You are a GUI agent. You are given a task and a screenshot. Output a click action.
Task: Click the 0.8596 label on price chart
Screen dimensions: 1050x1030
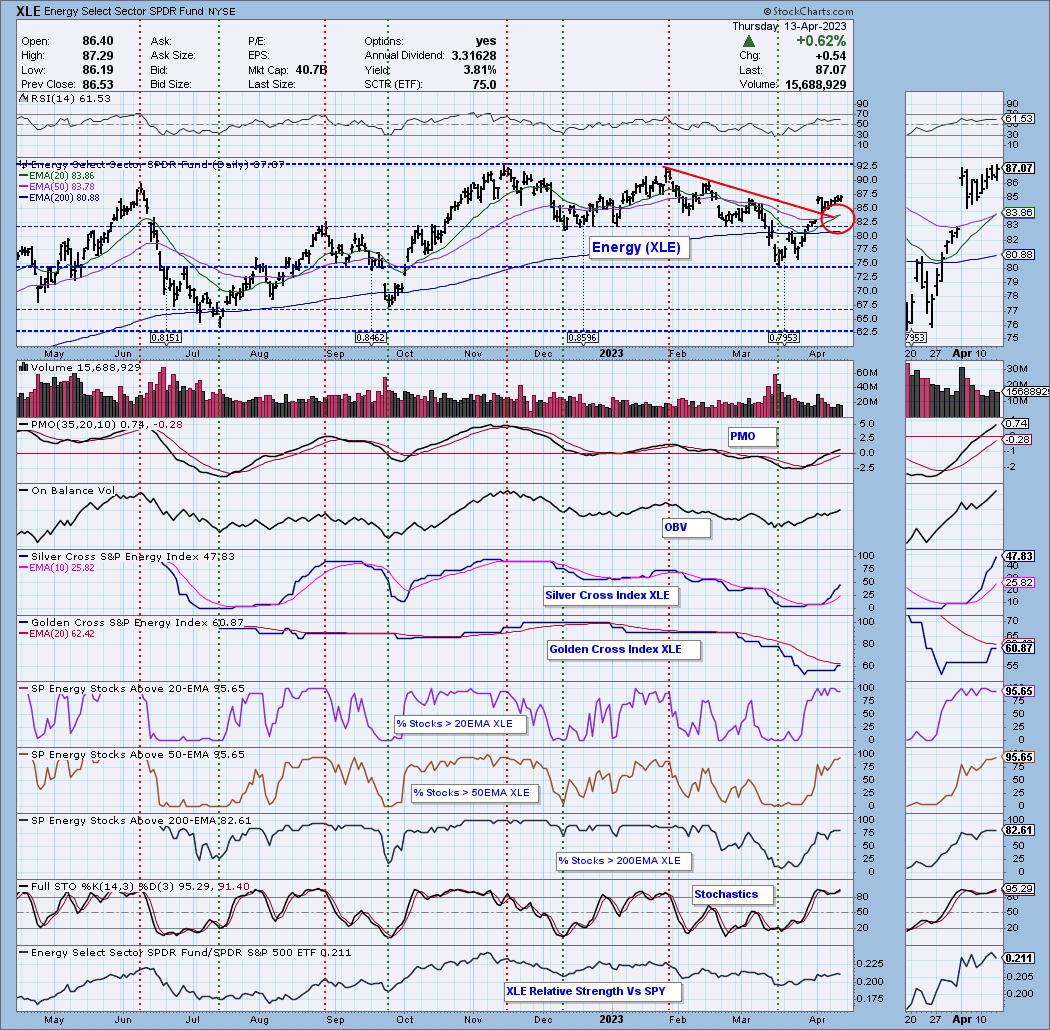coord(583,338)
